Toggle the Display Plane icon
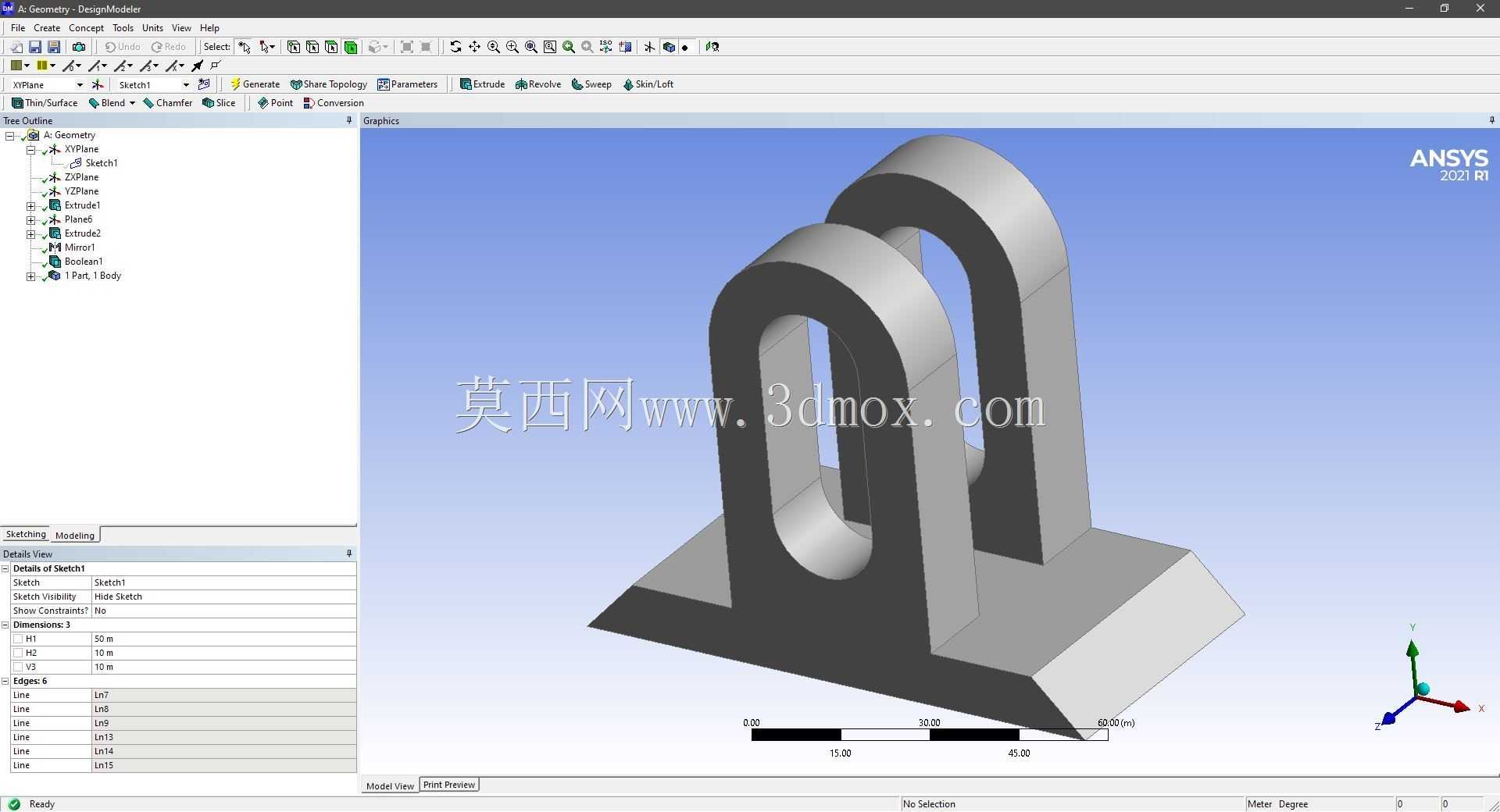The width and height of the screenshot is (1500, 812). [x=649, y=47]
